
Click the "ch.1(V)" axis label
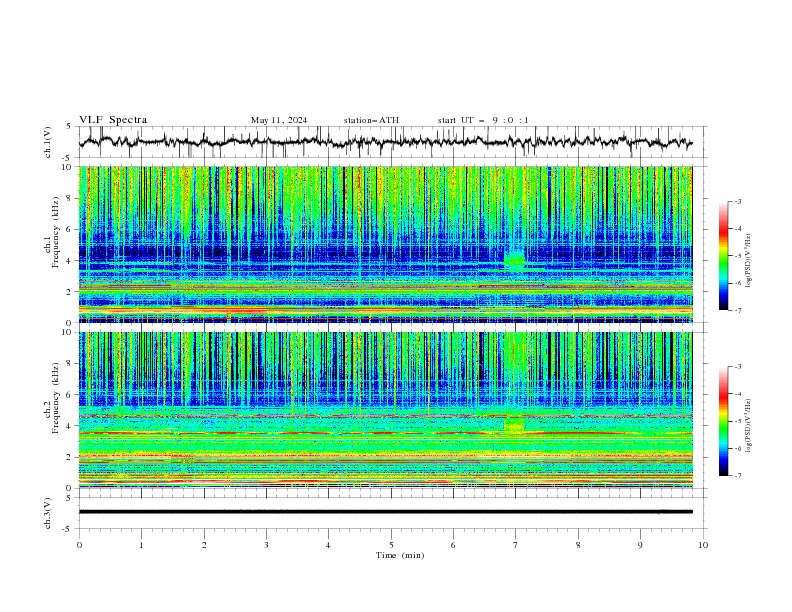(x=48, y=142)
